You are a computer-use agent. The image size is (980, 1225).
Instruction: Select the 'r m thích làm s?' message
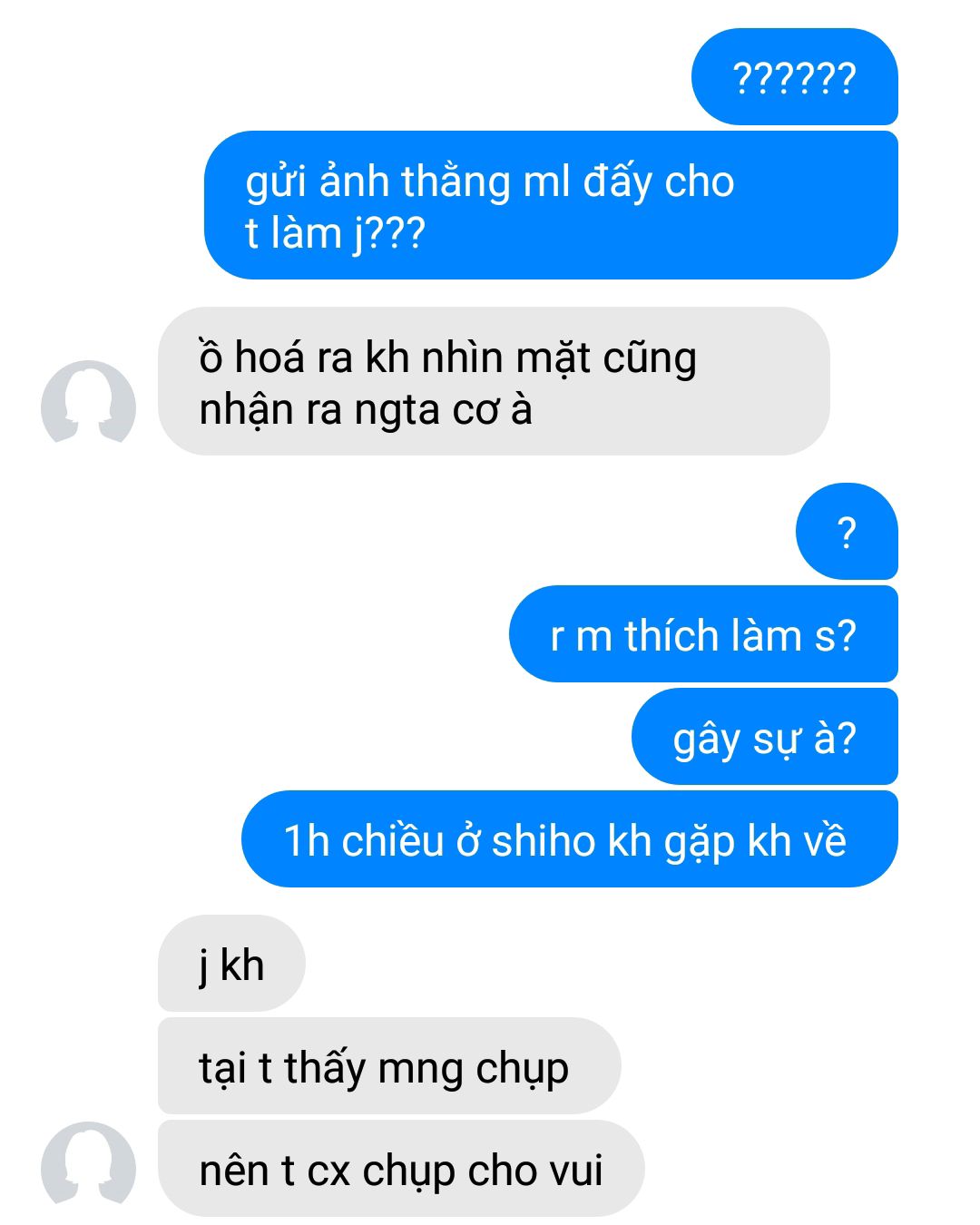pos(703,634)
